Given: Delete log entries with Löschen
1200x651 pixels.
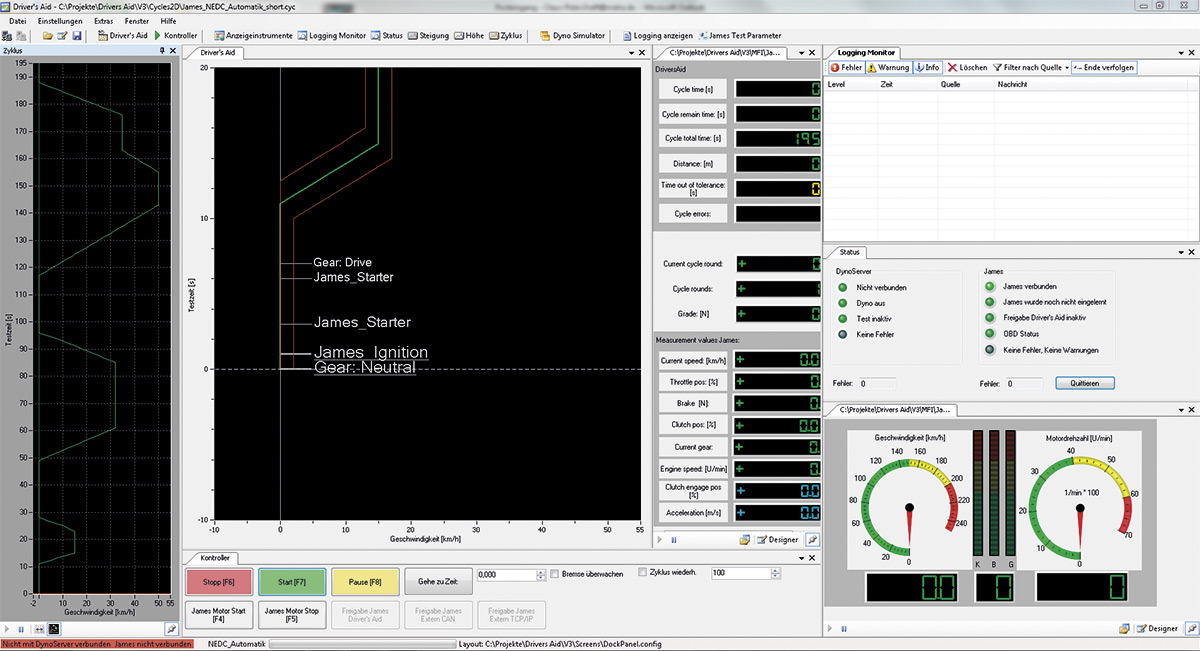Looking at the screenshot, I should pos(967,67).
